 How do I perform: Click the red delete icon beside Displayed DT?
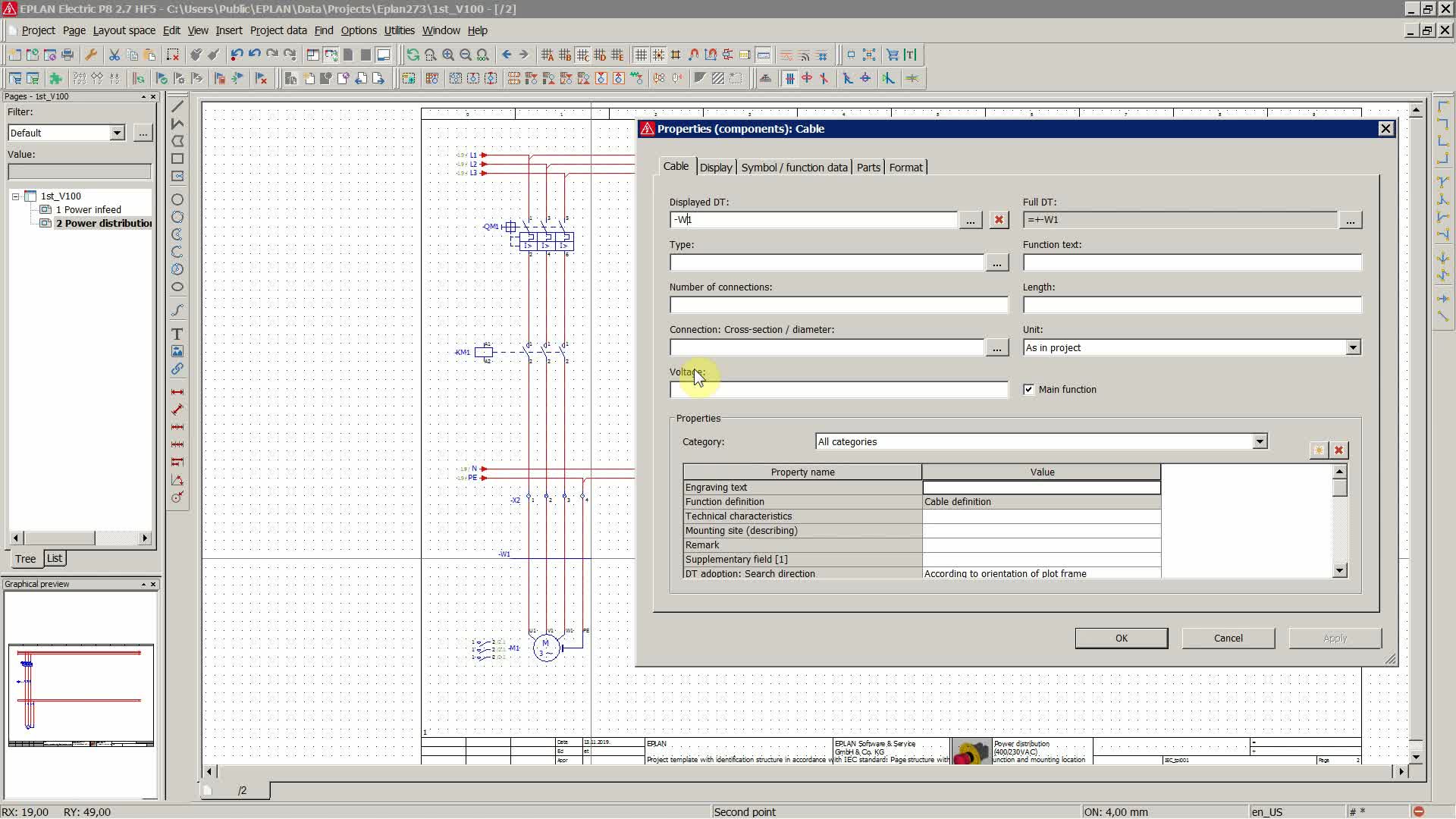click(999, 220)
